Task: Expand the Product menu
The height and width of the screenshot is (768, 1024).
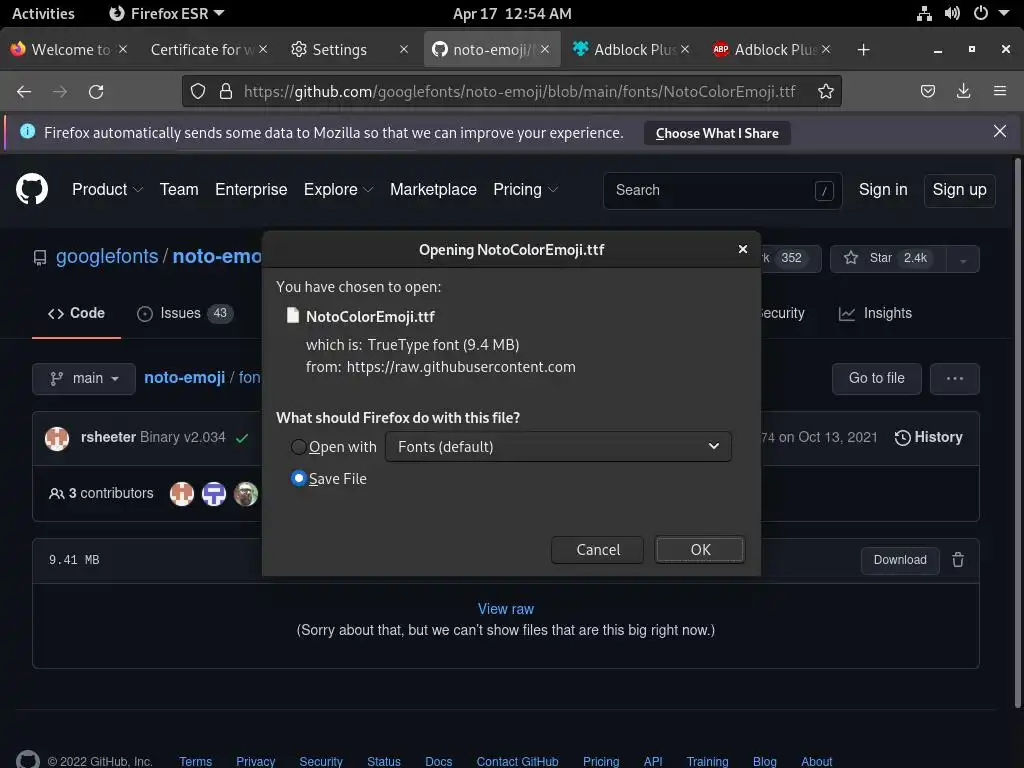Action: tap(107, 189)
